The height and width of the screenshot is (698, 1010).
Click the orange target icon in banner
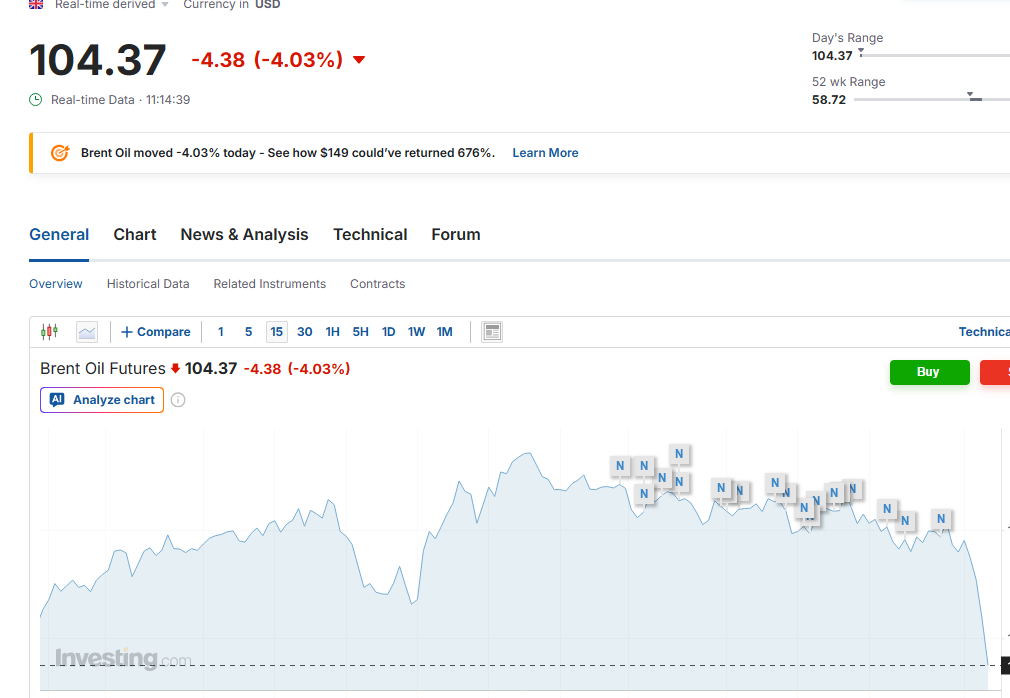pyautogui.click(x=60, y=153)
